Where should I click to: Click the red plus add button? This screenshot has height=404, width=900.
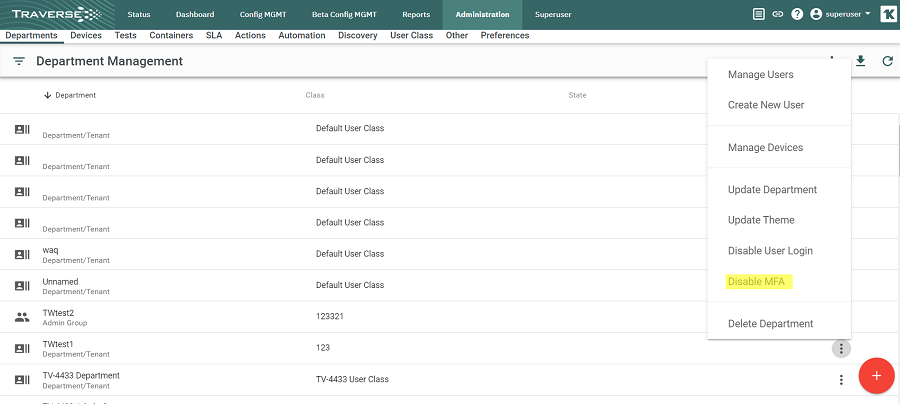click(x=876, y=376)
